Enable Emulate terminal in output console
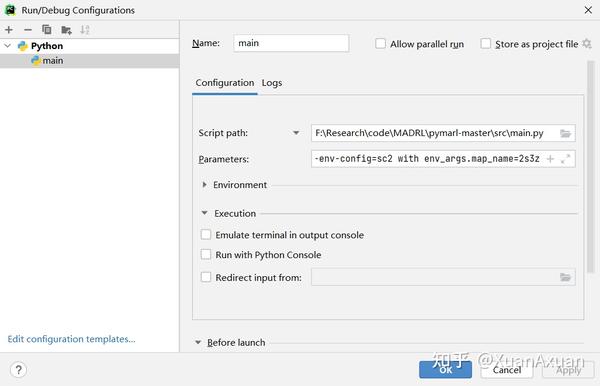This screenshot has width=600, height=386. [x=206, y=235]
